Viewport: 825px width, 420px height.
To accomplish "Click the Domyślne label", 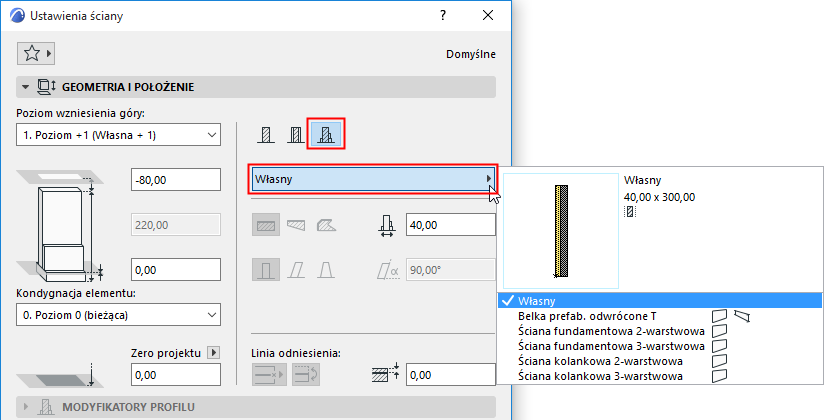I will (471, 54).
